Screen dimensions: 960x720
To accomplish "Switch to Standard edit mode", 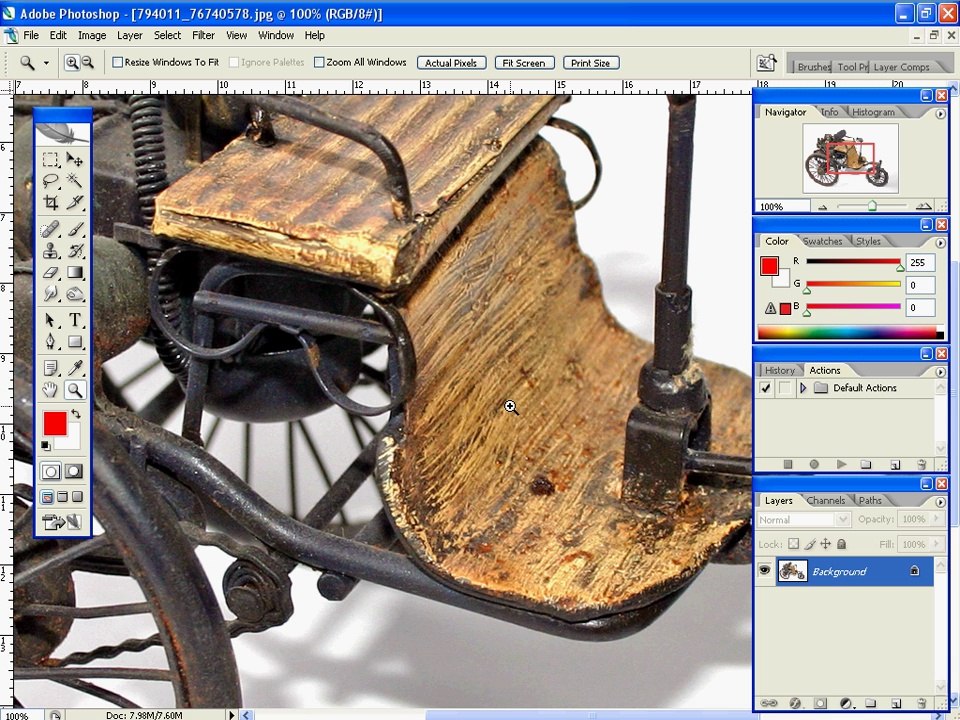I will click(x=51, y=471).
